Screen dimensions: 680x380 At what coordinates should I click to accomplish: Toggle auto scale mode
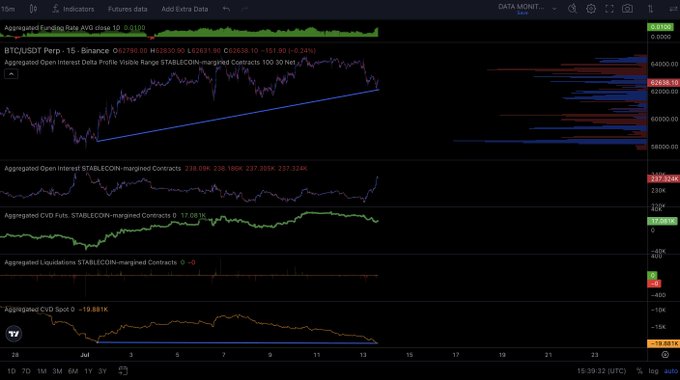[x=670, y=371]
